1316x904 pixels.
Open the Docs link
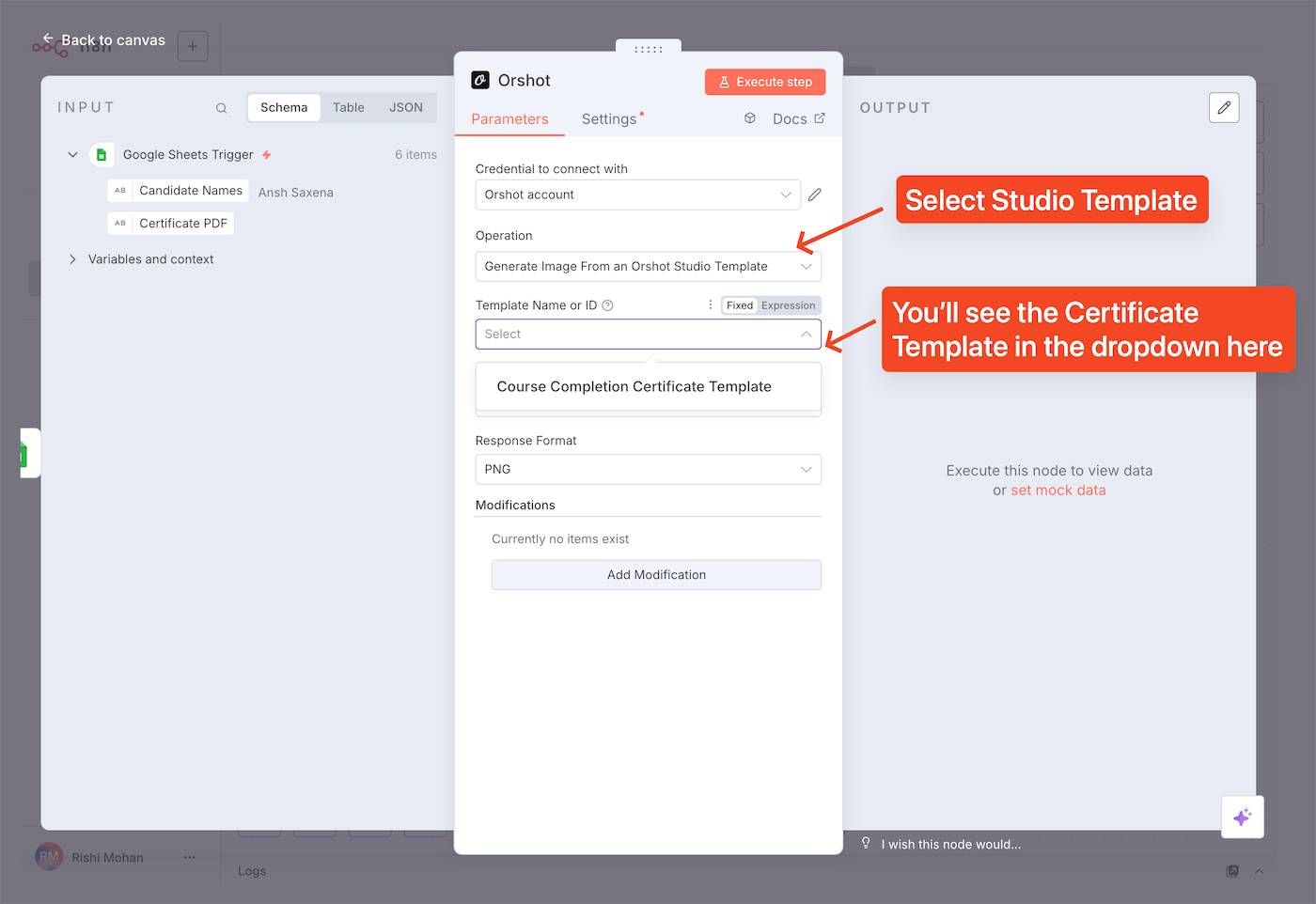point(799,119)
